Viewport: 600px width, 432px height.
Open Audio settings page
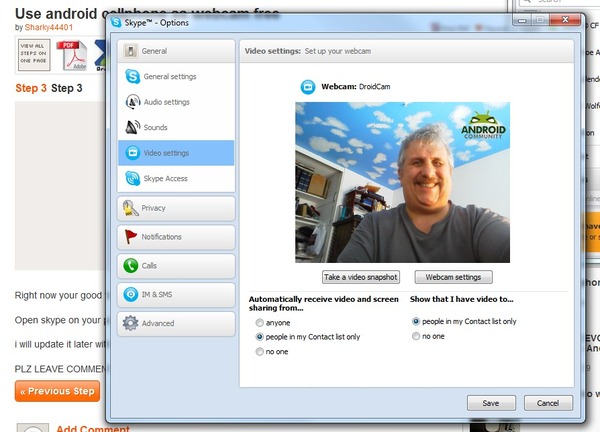[176, 102]
